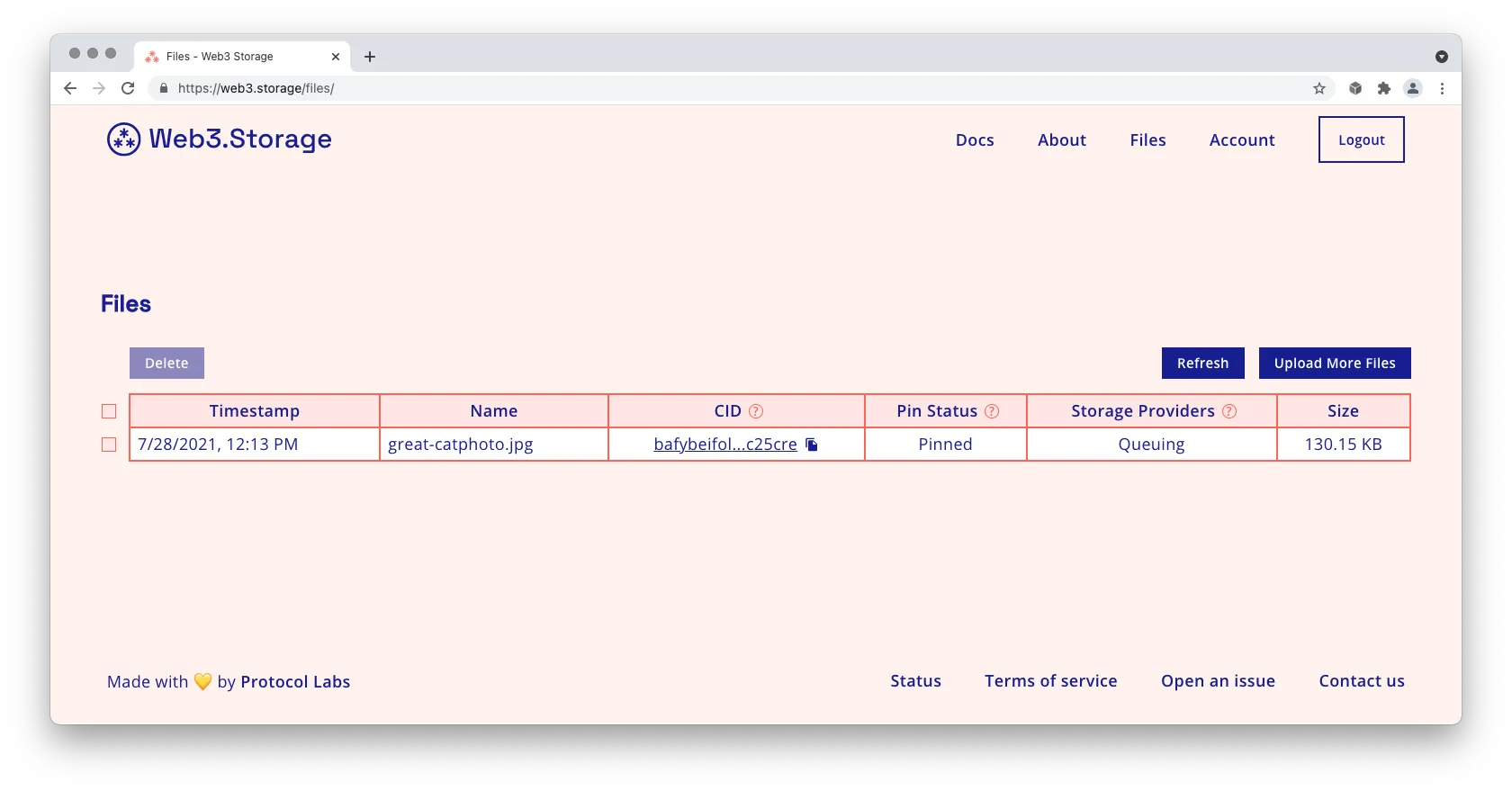This screenshot has height=791, width=1512.
Task: Go to the Docs navigation item
Action: (975, 140)
